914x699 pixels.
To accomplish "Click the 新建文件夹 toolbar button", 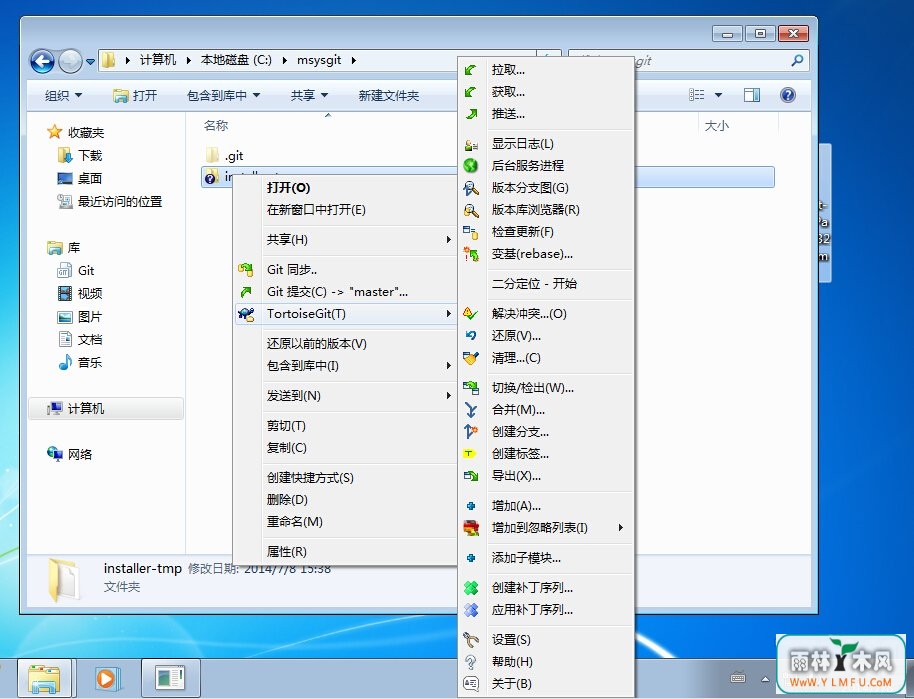I will [388, 96].
